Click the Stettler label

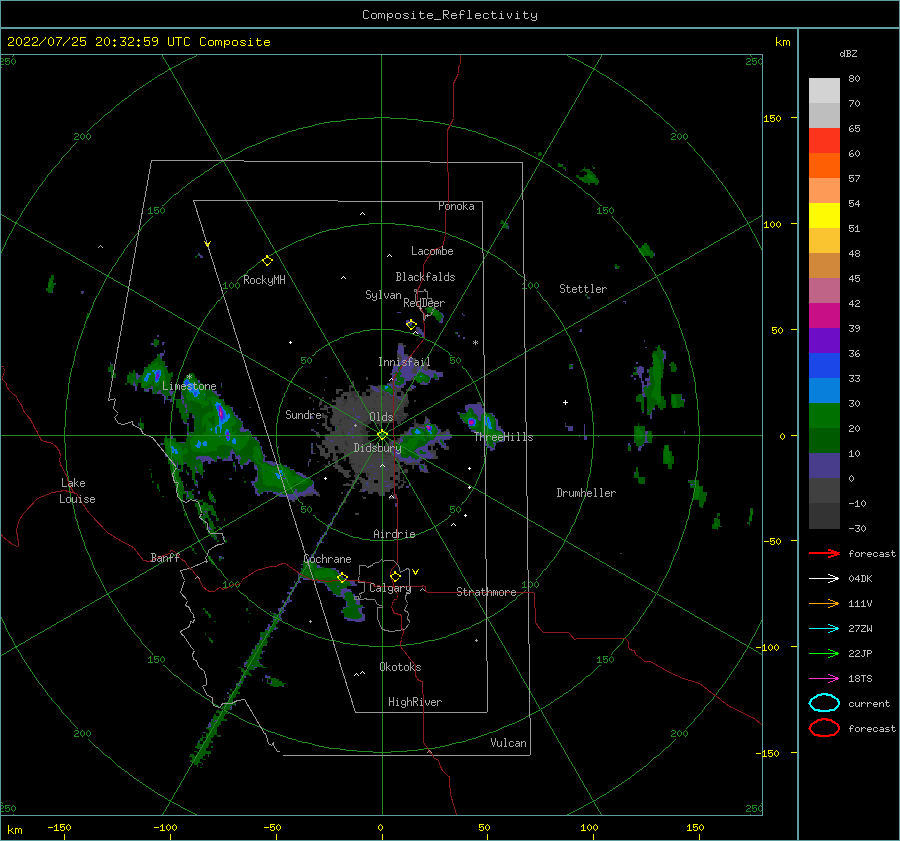pyautogui.click(x=583, y=289)
